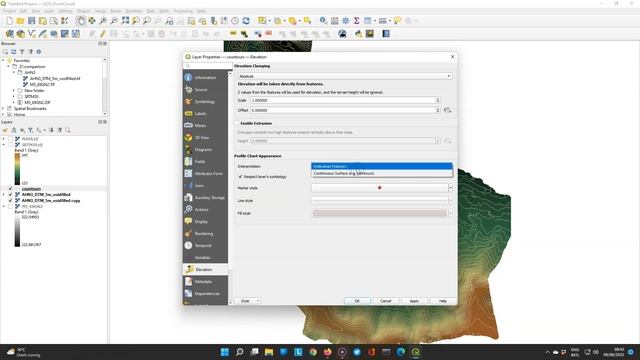Expand the Favorites item in Browser
The height and width of the screenshot is (360, 640).
pyautogui.click(x=3, y=60)
